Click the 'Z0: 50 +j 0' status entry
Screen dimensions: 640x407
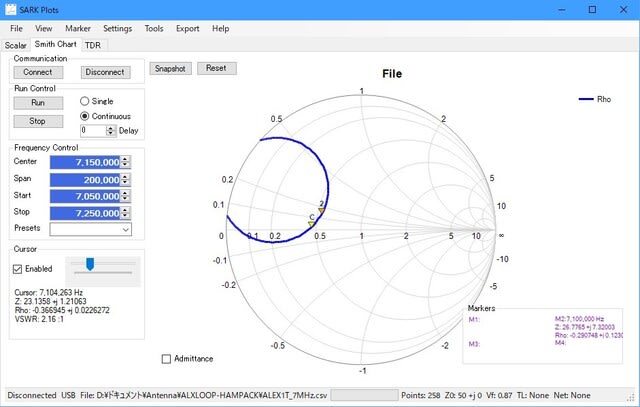coord(463,395)
